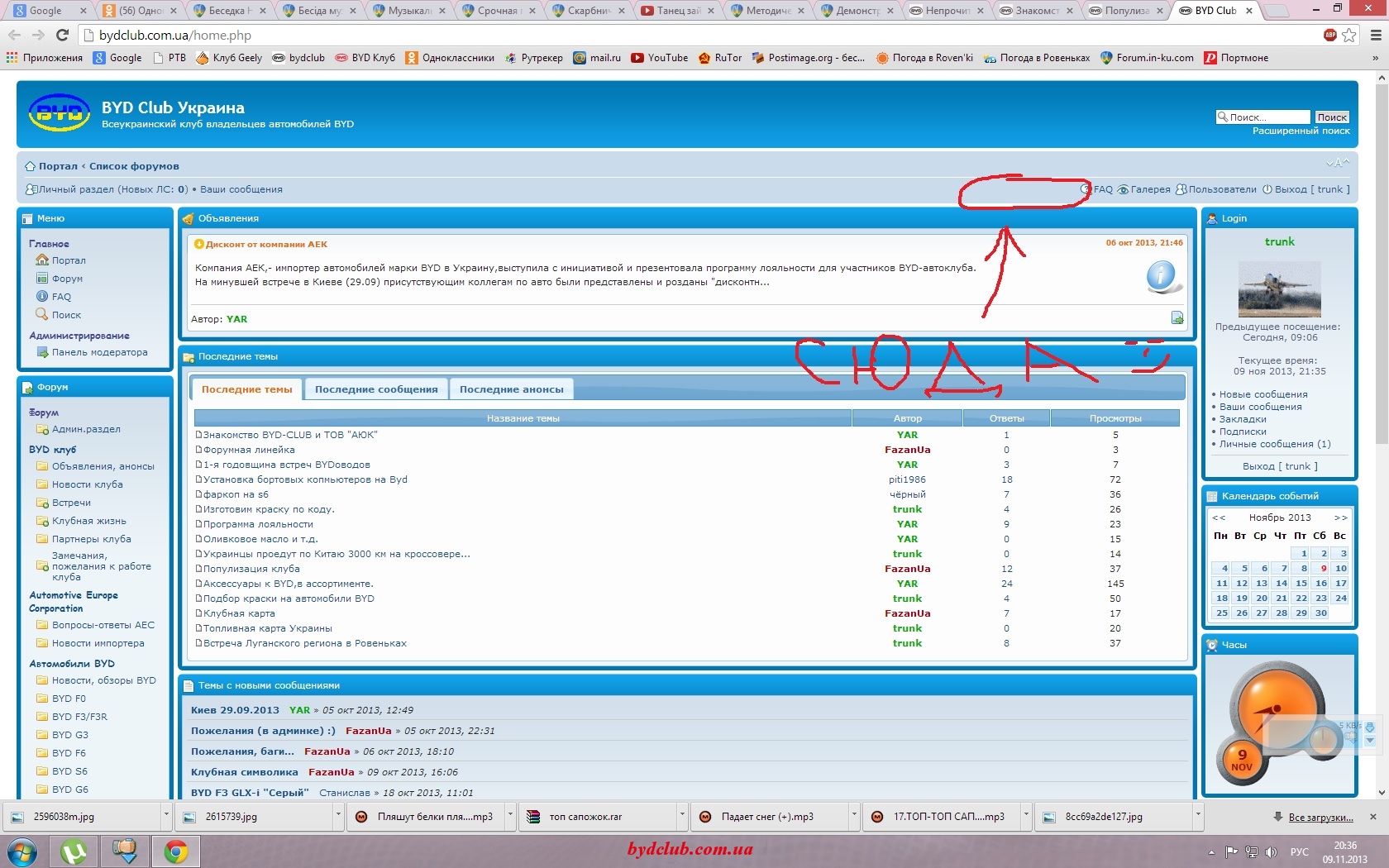Open the Портал home icon in menu

click(x=42, y=260)
